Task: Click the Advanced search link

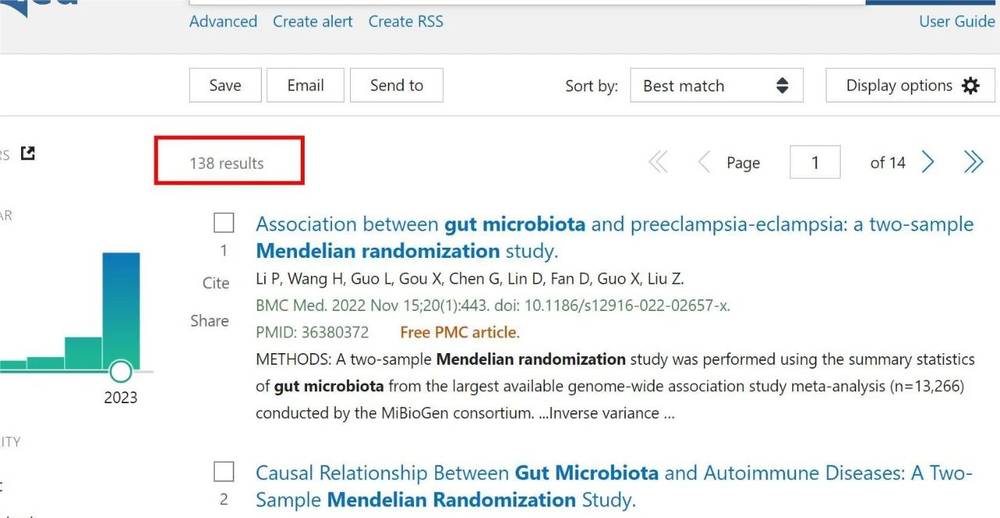Action: (223, 21)
